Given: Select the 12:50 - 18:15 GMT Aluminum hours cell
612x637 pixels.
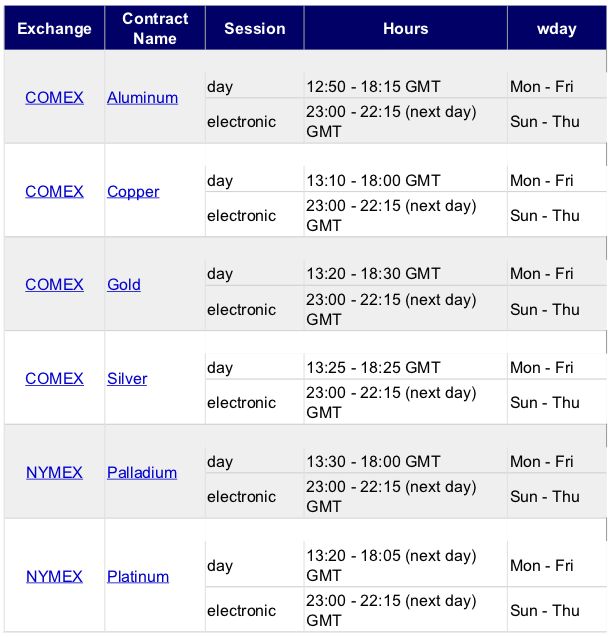Looking at the screenshot, I should coord(406,86).
